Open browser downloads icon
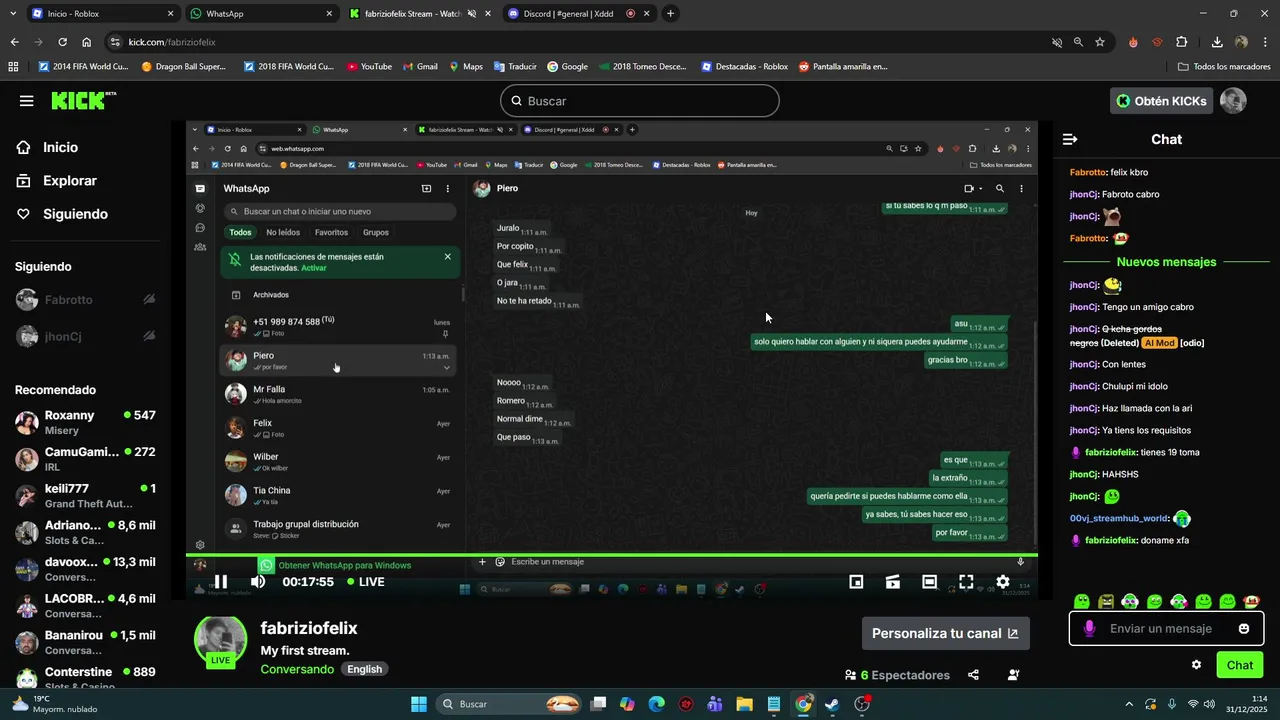The image size is (1280, 720). (x=1217, y=42)
